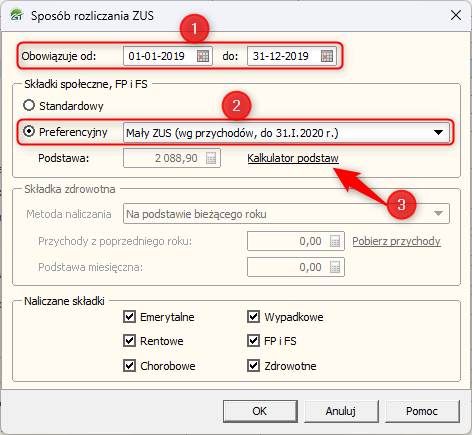472x435 pixels.
Task: Open calendar picker for 'do' end date
Action: 327,56
